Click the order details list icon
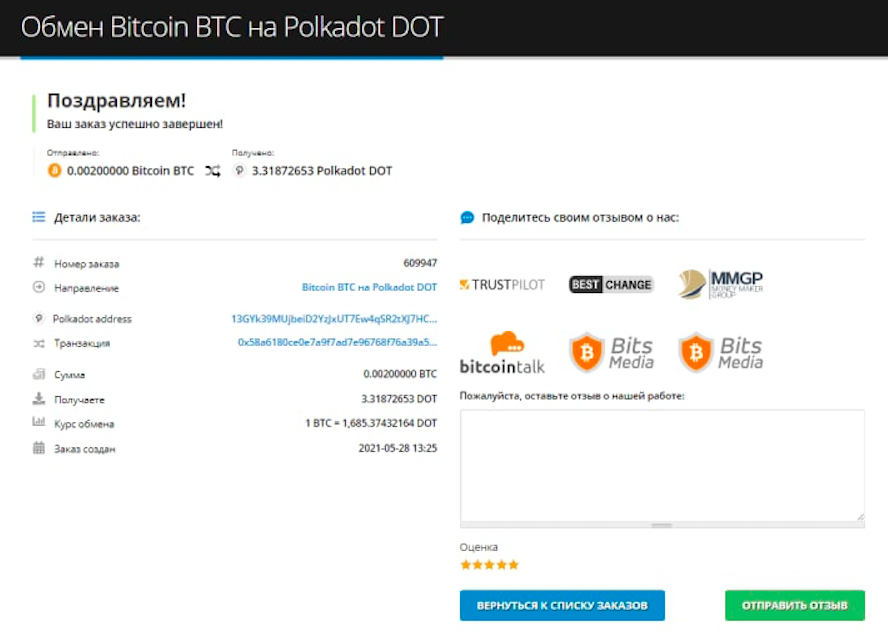The width and height of the screenshot is (888, 640). (x=39, y=217)
